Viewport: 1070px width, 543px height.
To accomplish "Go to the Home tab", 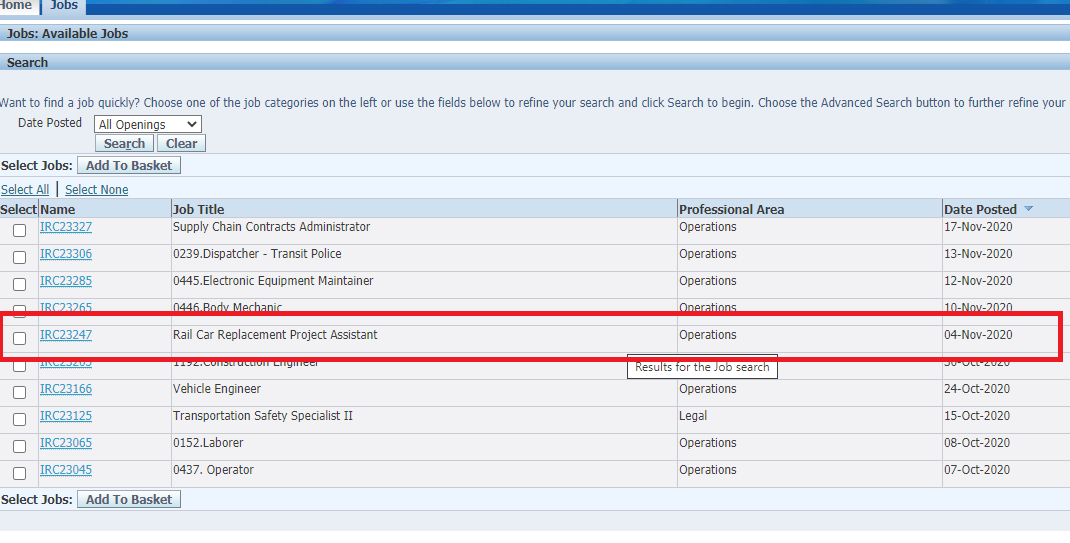I will (16, 5).
